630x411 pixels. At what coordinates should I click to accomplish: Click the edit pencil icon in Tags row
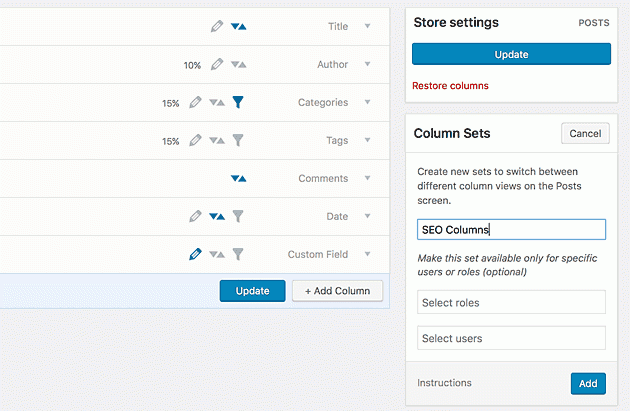[195, 140]
